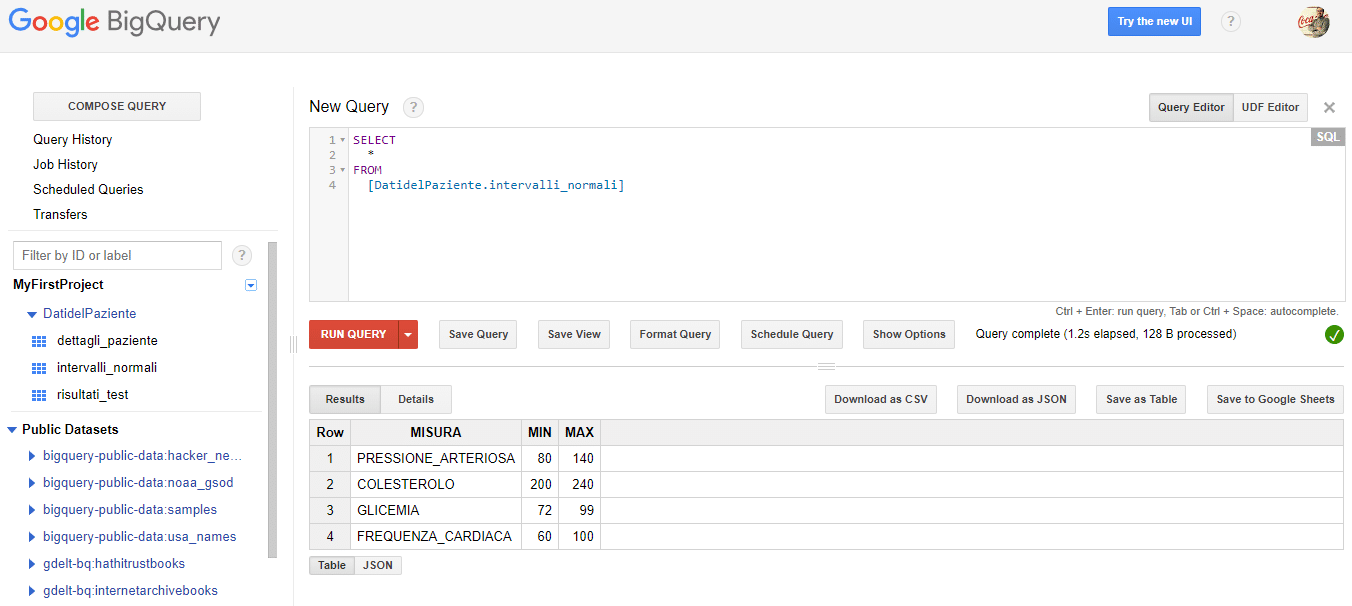Click the MAX column header
This screenshot has height=606, width=1352.
tap(579, 433)
